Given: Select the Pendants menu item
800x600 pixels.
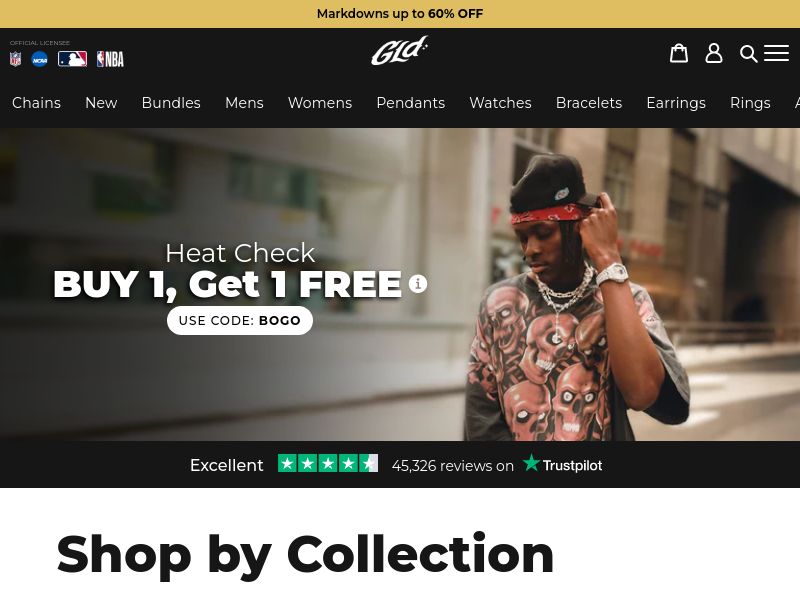Looking at the screenshot, I should coord(411,103).
